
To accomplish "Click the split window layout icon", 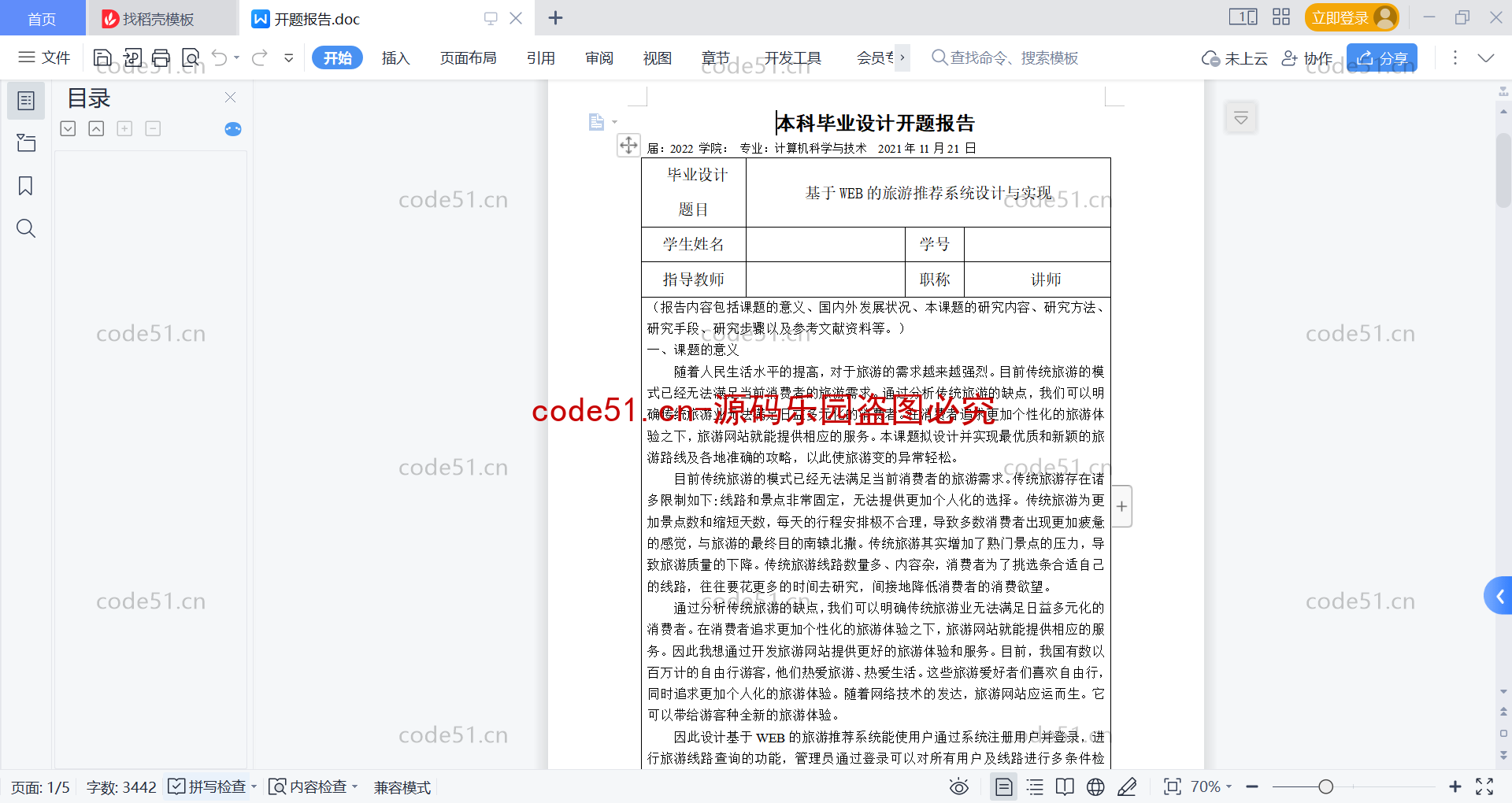I will pyautogui.click(x=1243, y=17).
